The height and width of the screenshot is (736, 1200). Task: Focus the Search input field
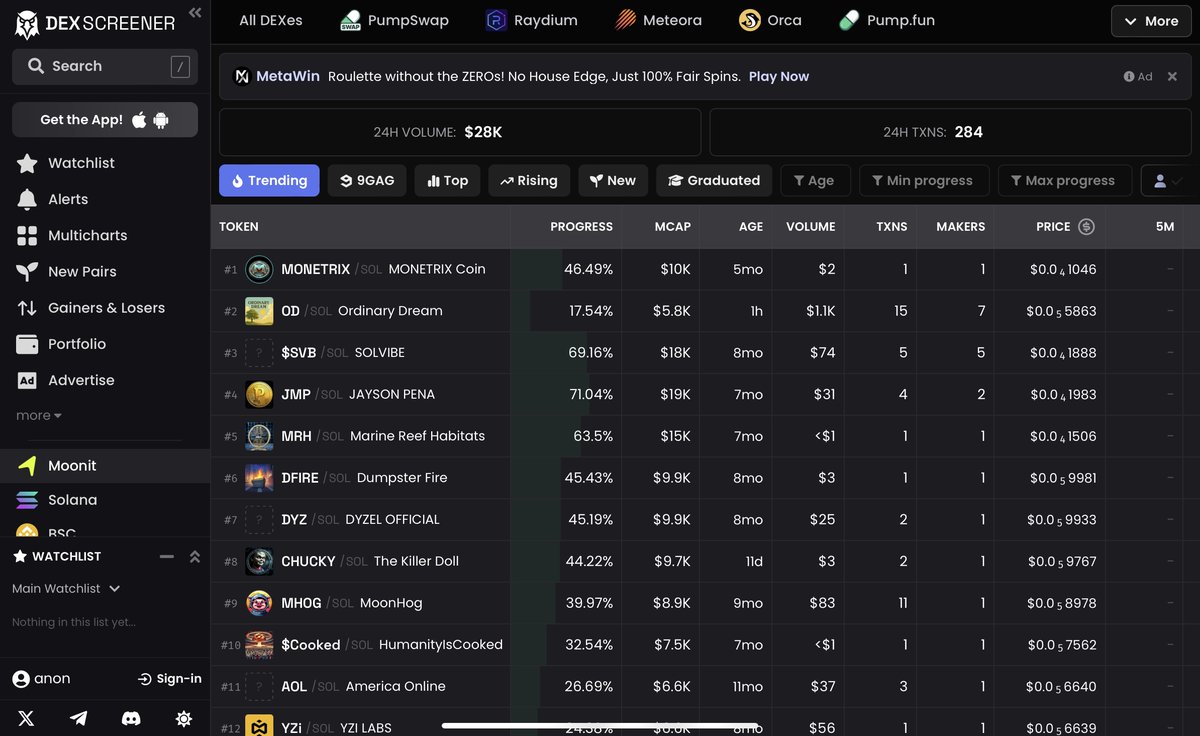coord(105,66)
